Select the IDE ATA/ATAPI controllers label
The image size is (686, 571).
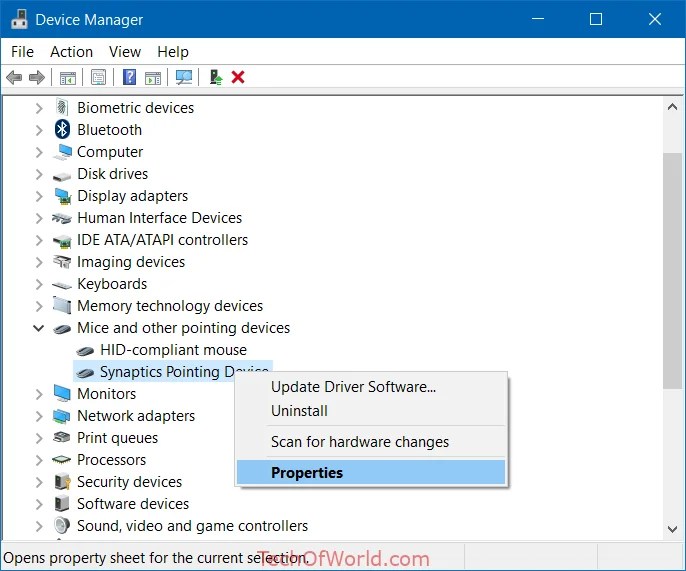[162, 240]
